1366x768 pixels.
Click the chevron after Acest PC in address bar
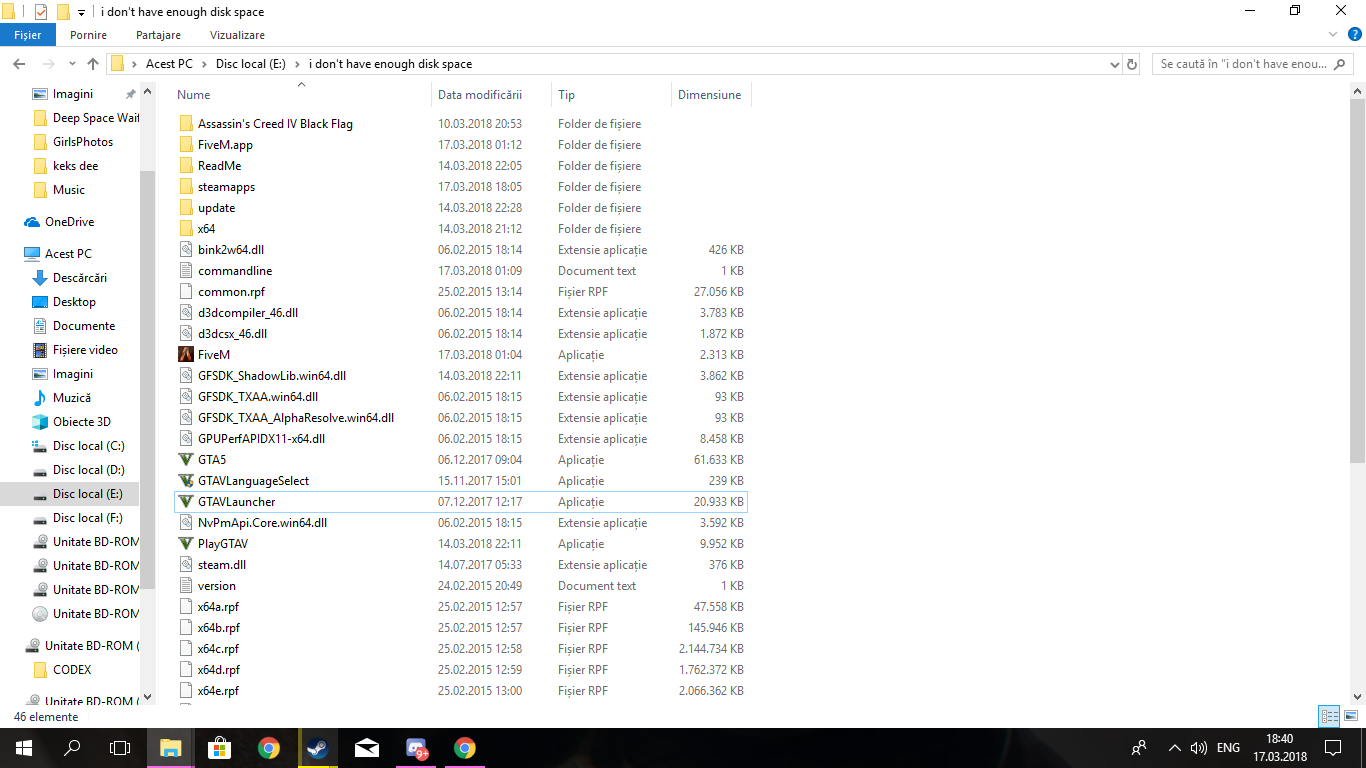tap(204, 64)
